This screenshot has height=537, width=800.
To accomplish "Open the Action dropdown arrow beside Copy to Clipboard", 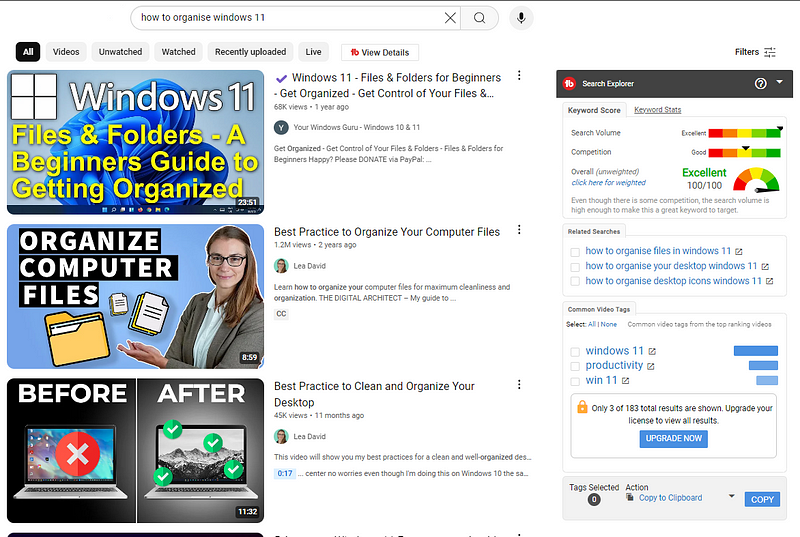I will (x=732, y=496).
